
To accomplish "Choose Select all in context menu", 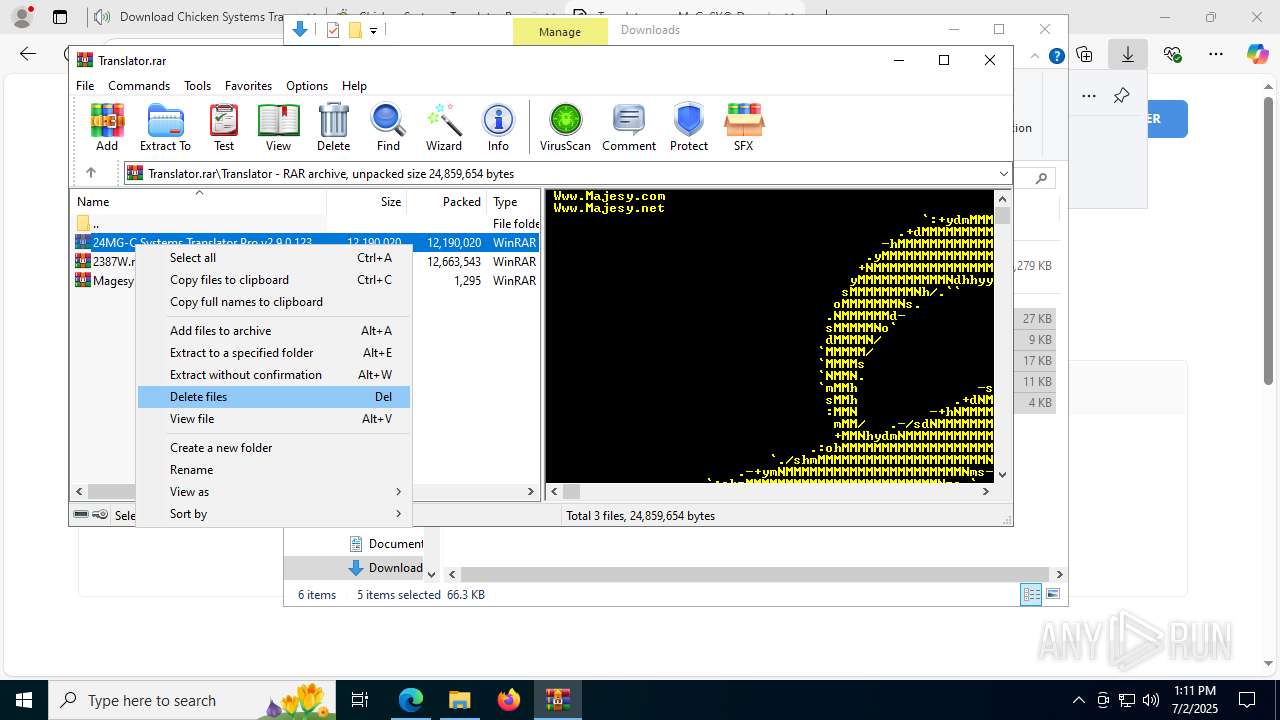I will (x=274, y=258).
